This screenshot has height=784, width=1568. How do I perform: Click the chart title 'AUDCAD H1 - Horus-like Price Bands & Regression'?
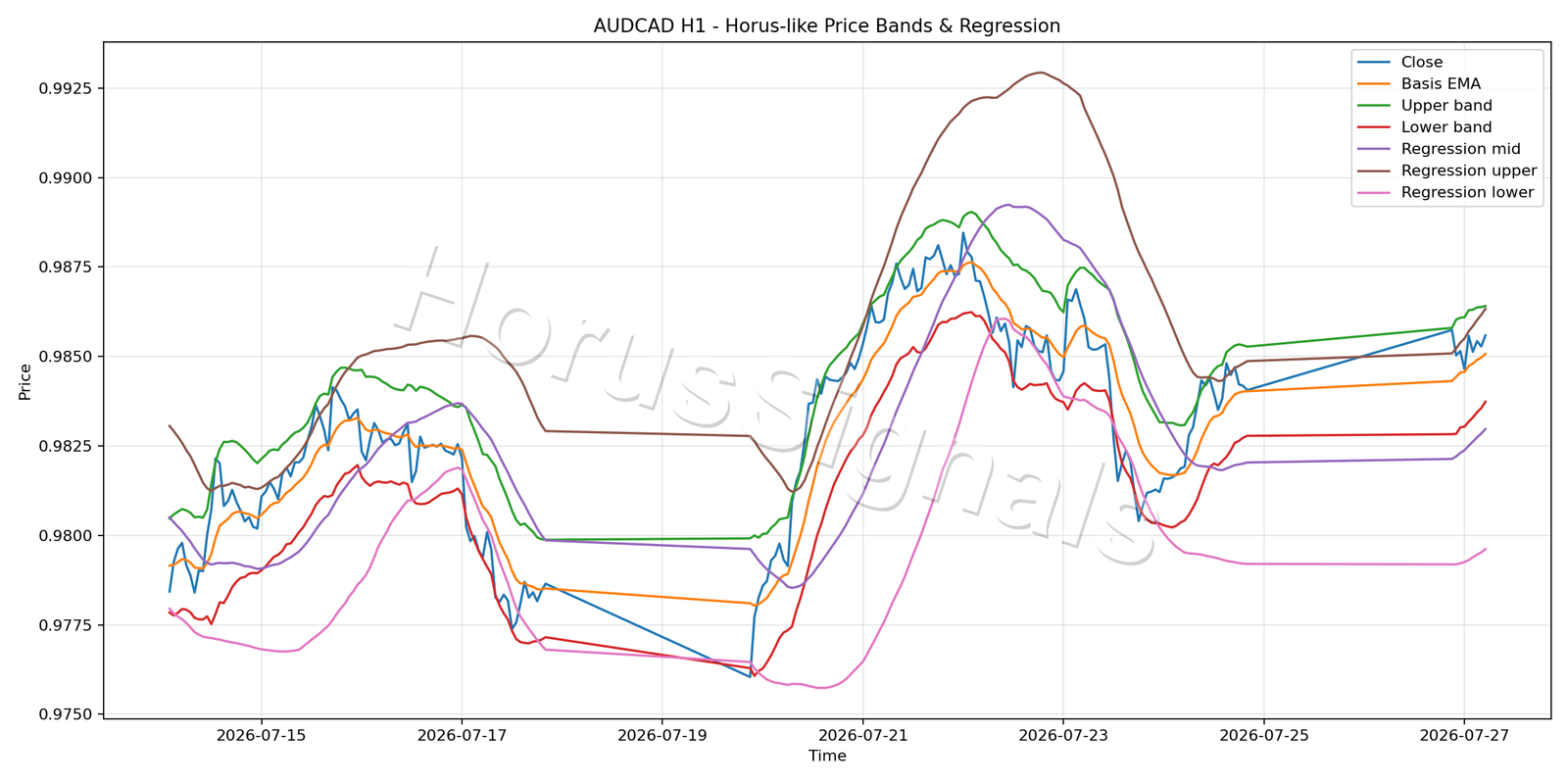(x=827, y=26)
